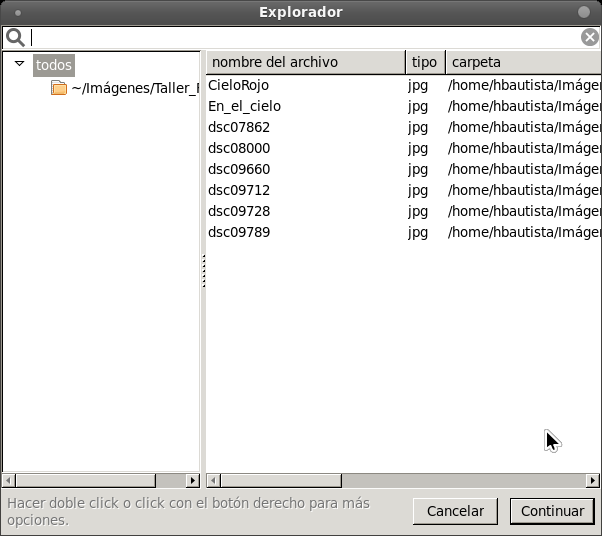
Task: Click the pane divider handle dots
Action: tap(203, 271)
